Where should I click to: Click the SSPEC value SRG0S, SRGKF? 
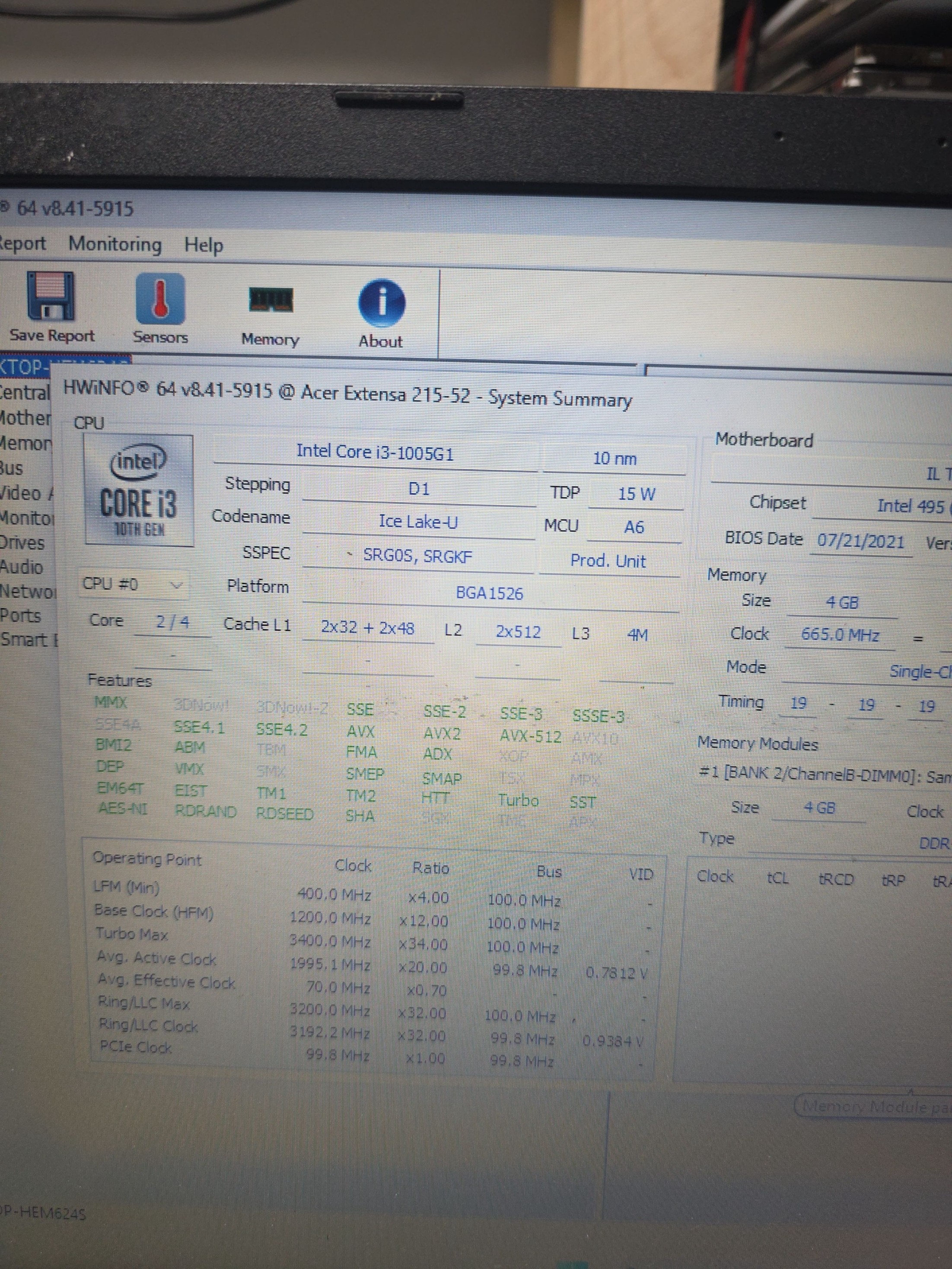click(418, 556)
